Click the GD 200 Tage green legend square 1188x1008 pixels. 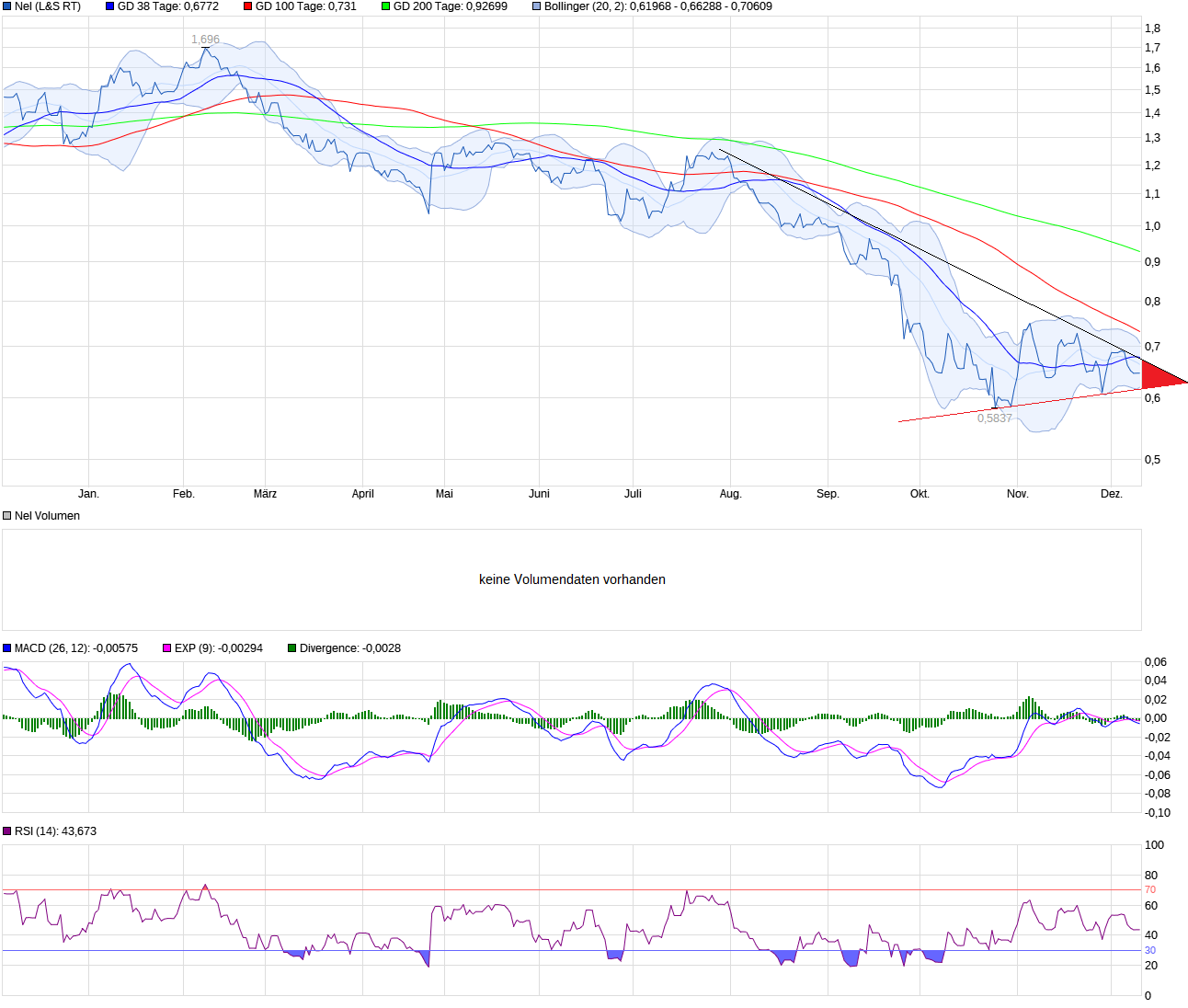click(386, 6)
